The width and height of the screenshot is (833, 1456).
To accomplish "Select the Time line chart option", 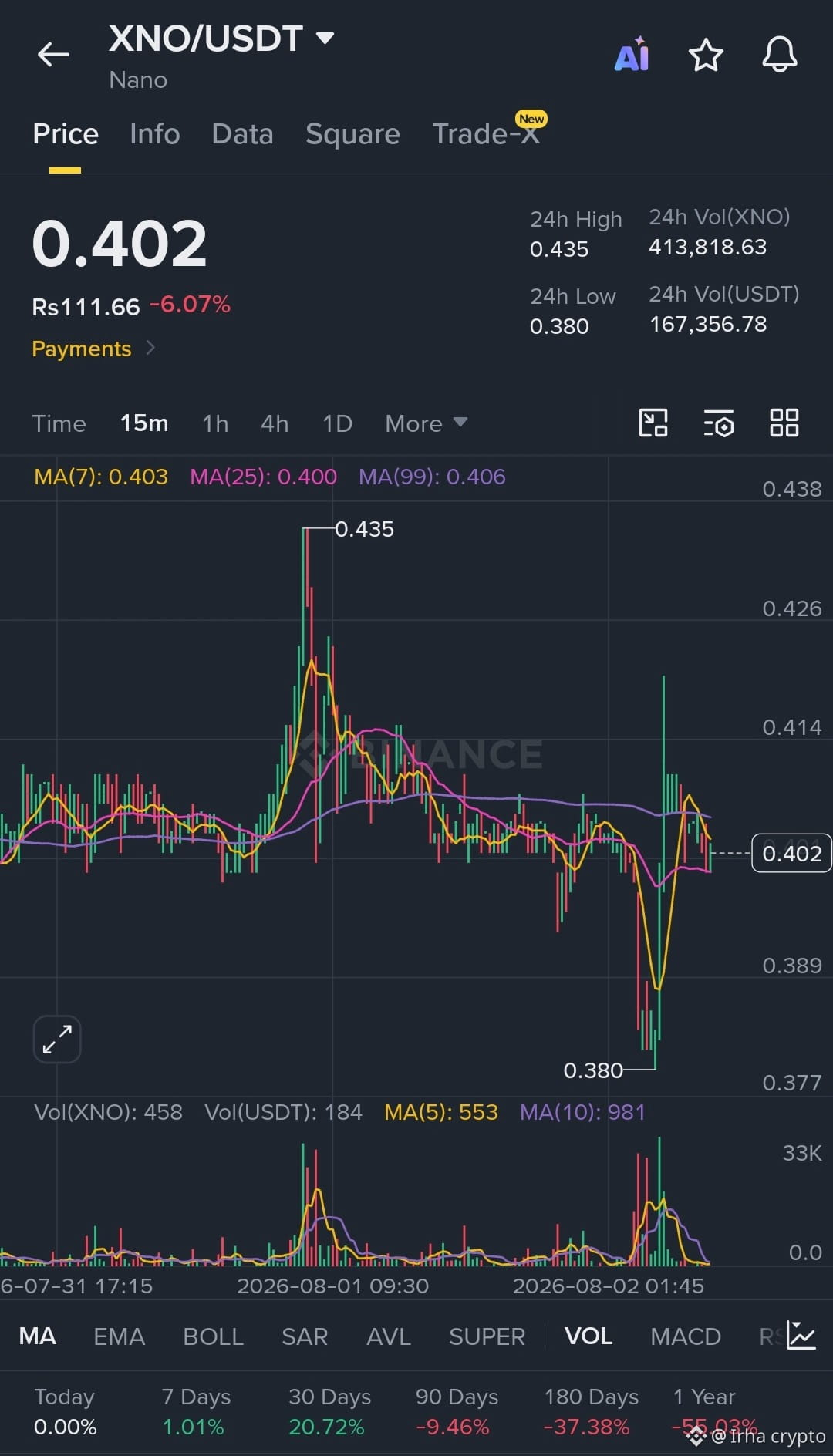I will (x=59, y=423).
